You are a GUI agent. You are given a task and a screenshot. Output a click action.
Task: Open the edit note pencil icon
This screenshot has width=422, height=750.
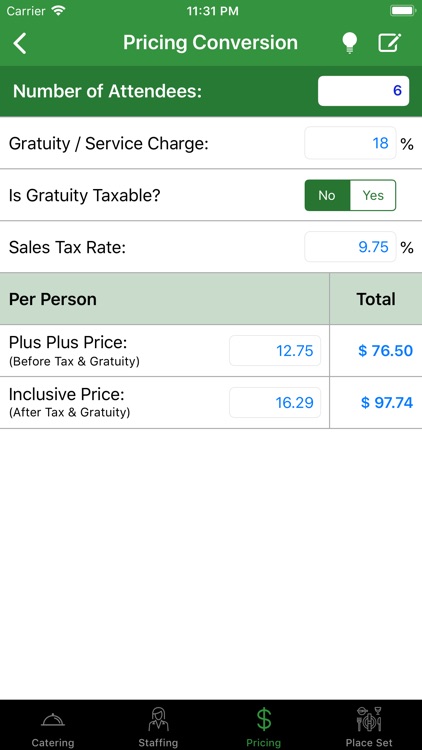[x=389, y=43]
